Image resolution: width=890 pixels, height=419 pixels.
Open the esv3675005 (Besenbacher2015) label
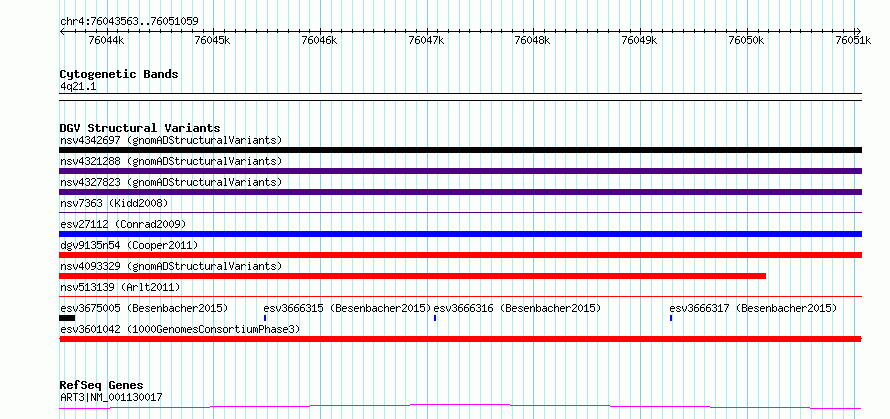(144, 308)
